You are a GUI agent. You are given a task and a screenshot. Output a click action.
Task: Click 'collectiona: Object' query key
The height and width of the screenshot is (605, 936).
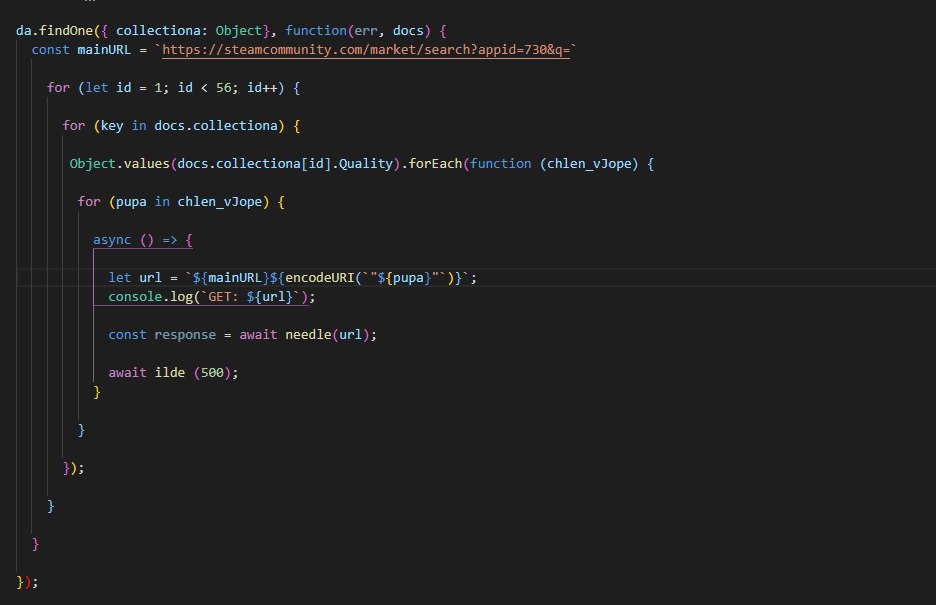189,30
